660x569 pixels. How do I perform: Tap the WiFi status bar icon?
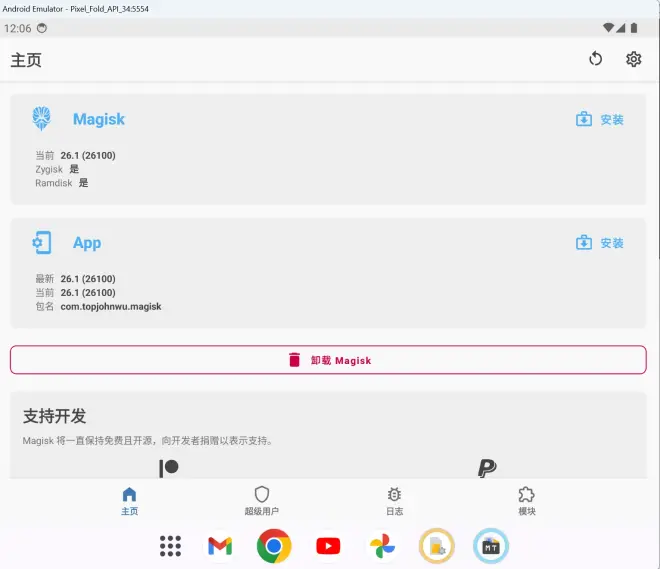coord(608,28)
